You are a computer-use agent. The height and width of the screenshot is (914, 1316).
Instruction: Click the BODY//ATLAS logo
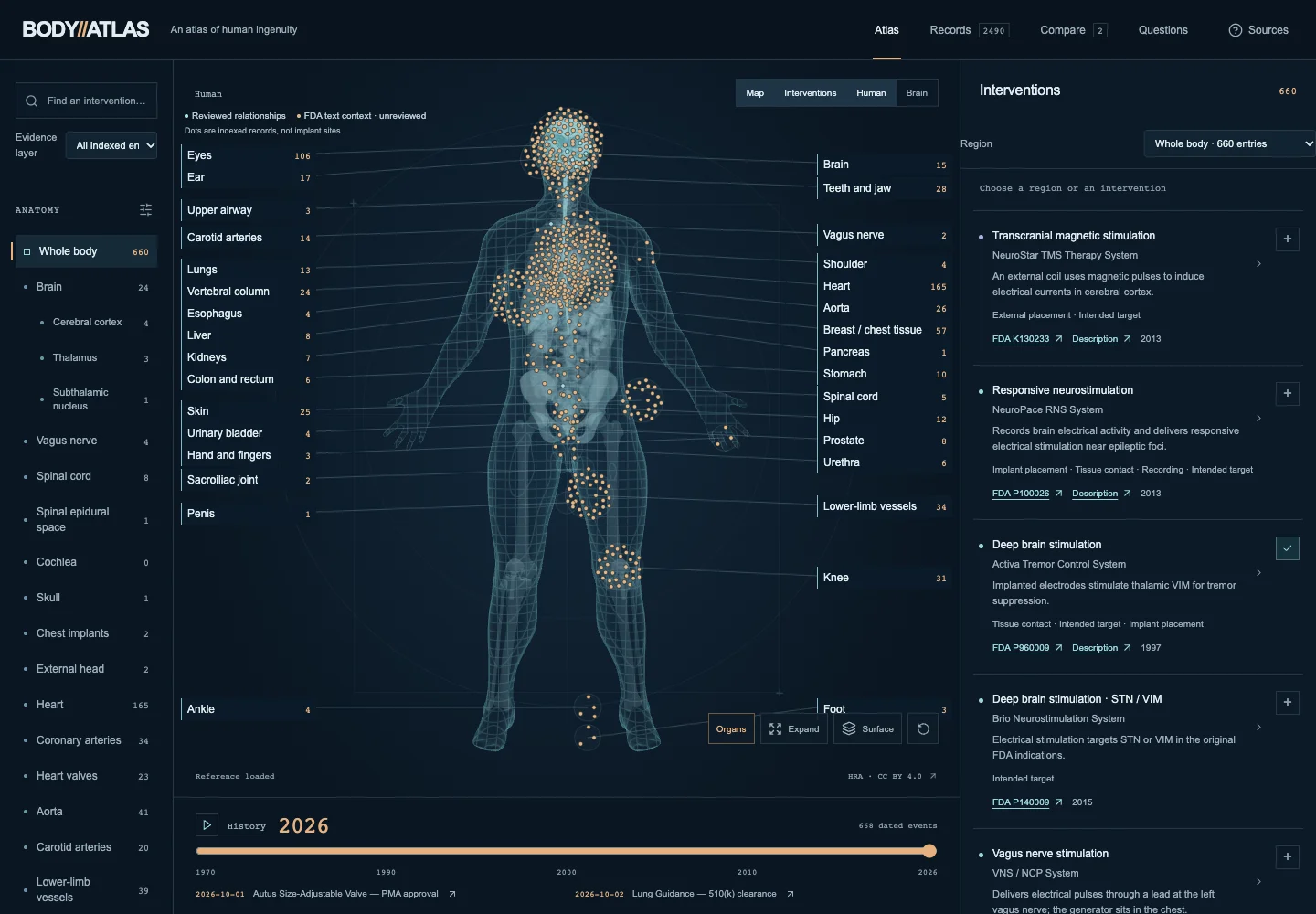click(86, 29)
